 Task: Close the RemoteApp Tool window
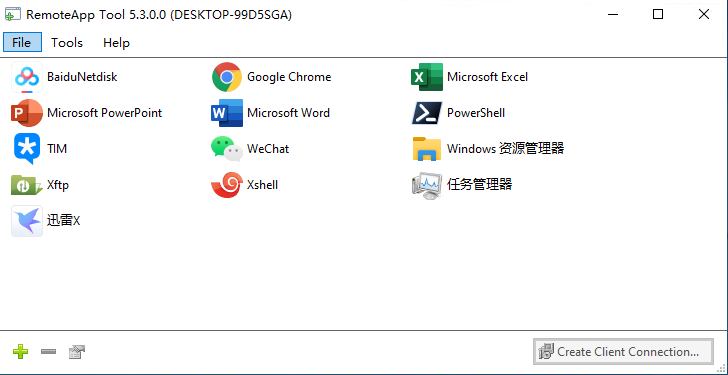click(704, 14)
